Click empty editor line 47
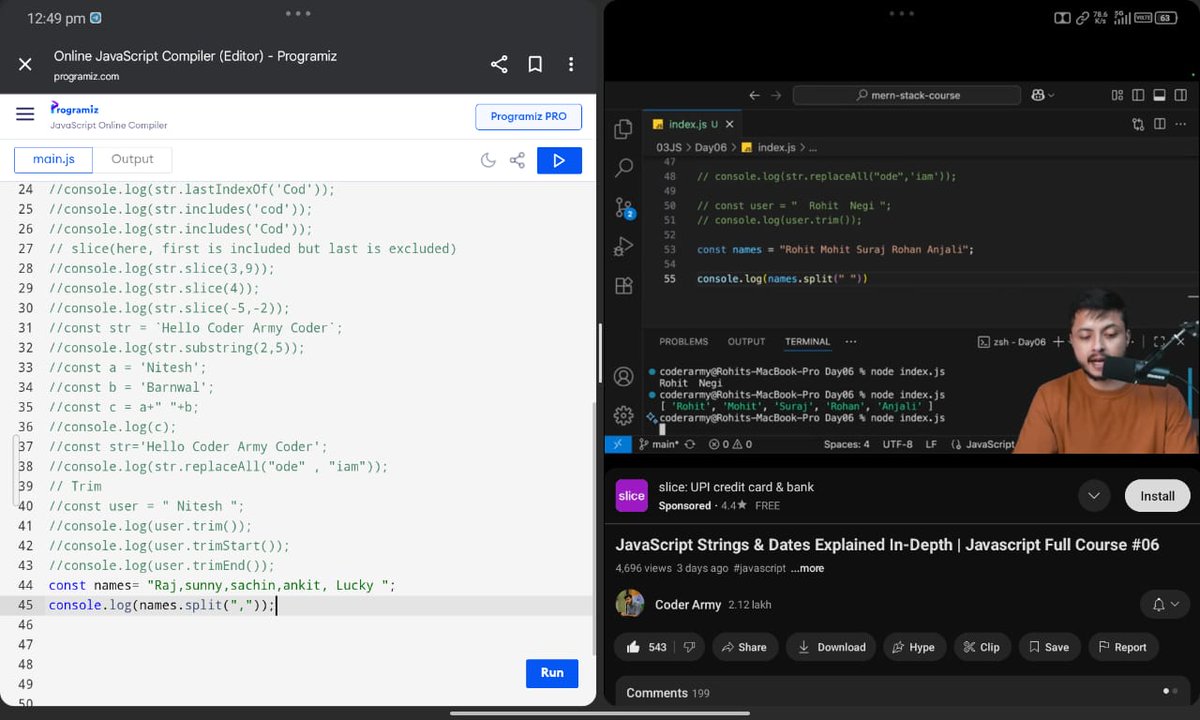1200x720 pixels. [x=320, y=644]
